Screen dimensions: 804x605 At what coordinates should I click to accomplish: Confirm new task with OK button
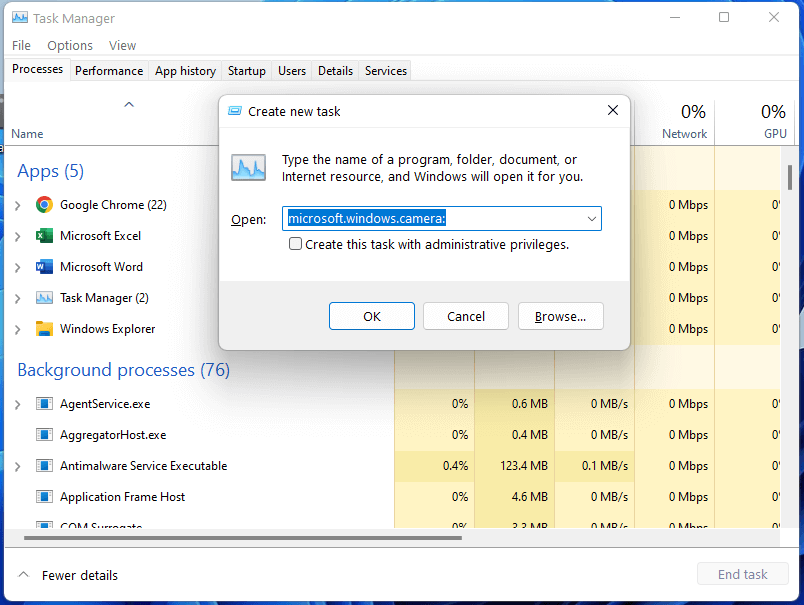click(372, 316)
